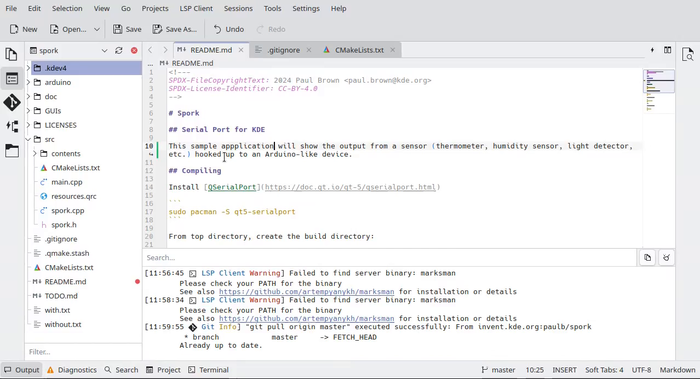This screenshot has width=700, height=379.
Task: Toggle the Diagnostics panel
Action: coord(72,370)
